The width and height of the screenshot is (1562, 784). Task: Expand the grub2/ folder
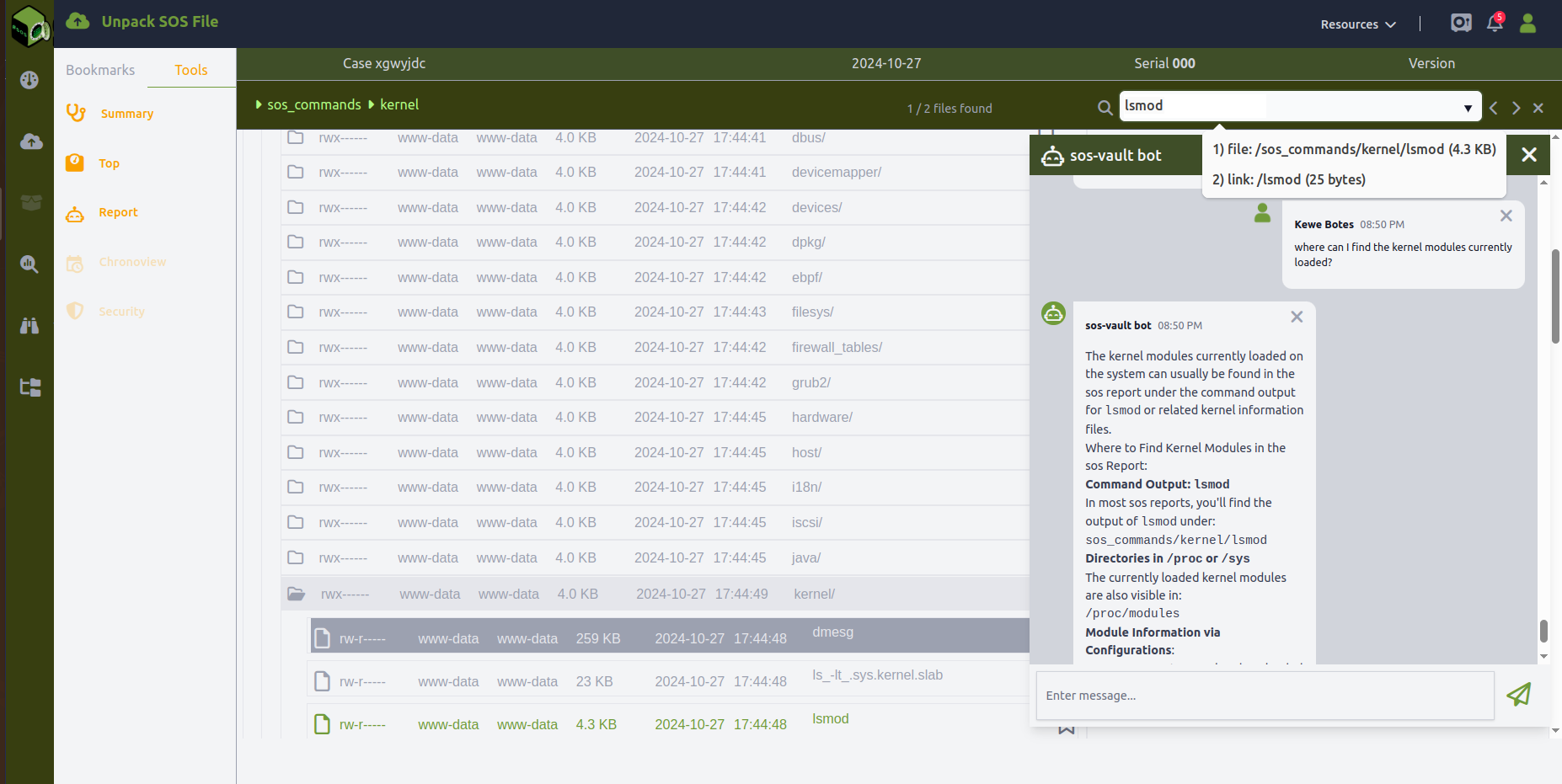point(811,382)
